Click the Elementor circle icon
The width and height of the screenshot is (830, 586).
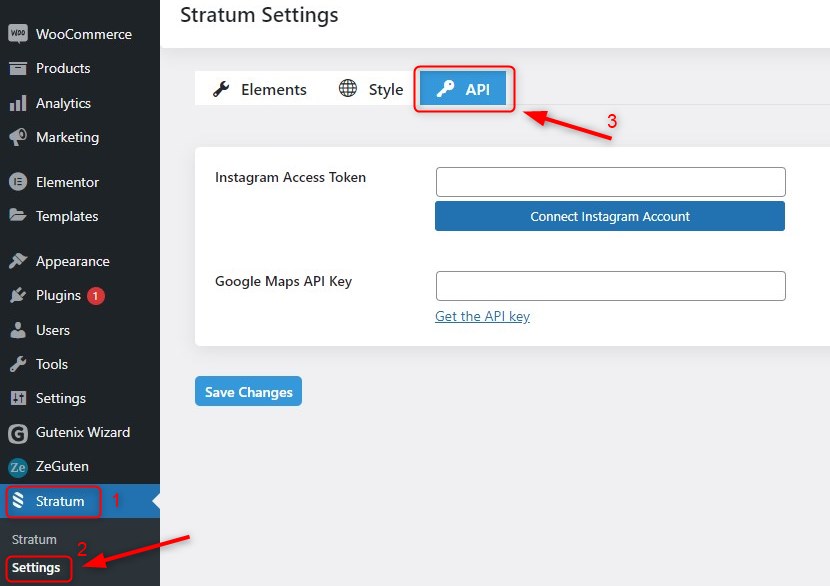click(17, 182)
